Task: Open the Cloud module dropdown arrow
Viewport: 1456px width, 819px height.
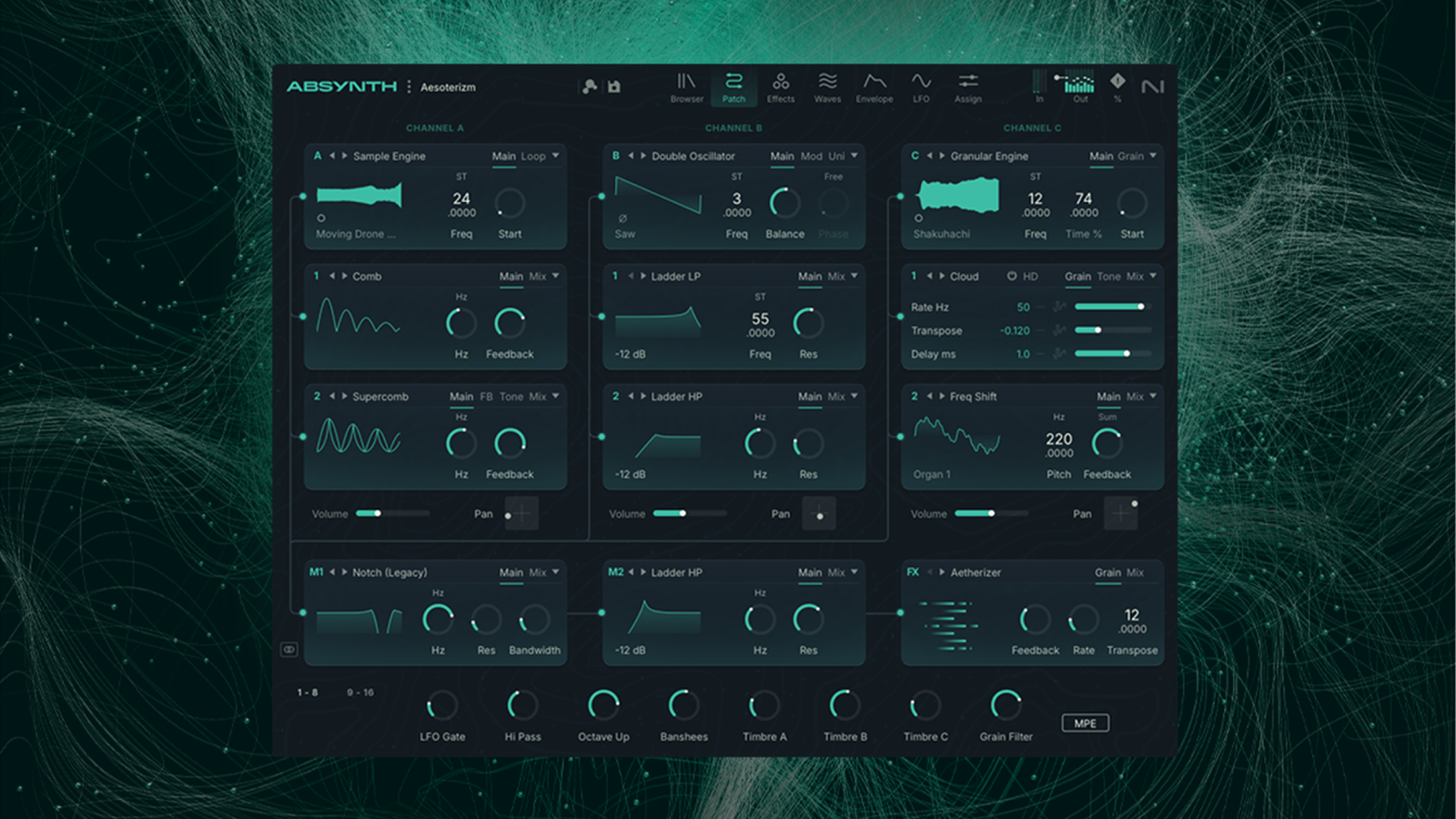Action: [1153, 276]
